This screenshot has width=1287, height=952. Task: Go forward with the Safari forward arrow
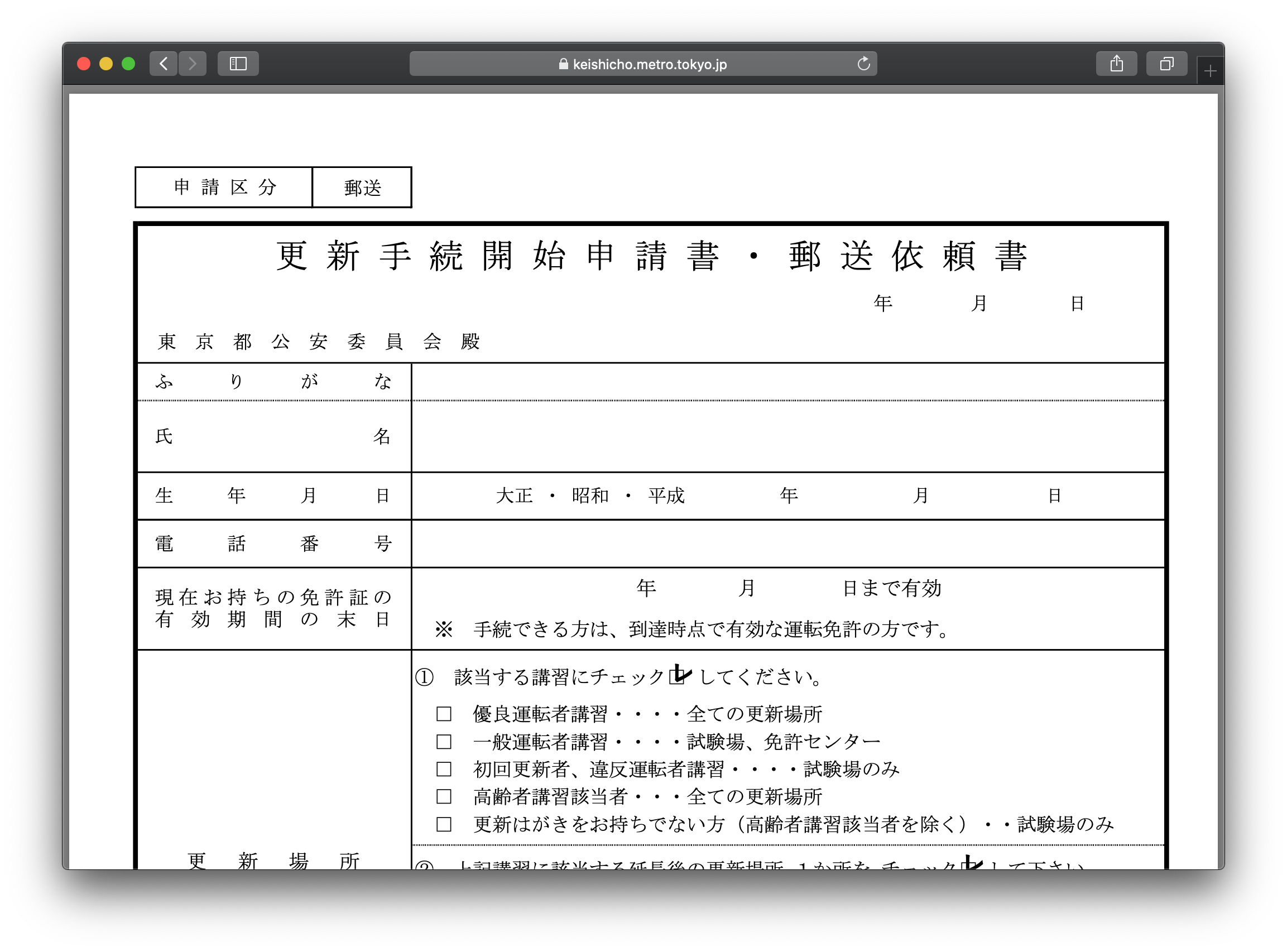193,64
